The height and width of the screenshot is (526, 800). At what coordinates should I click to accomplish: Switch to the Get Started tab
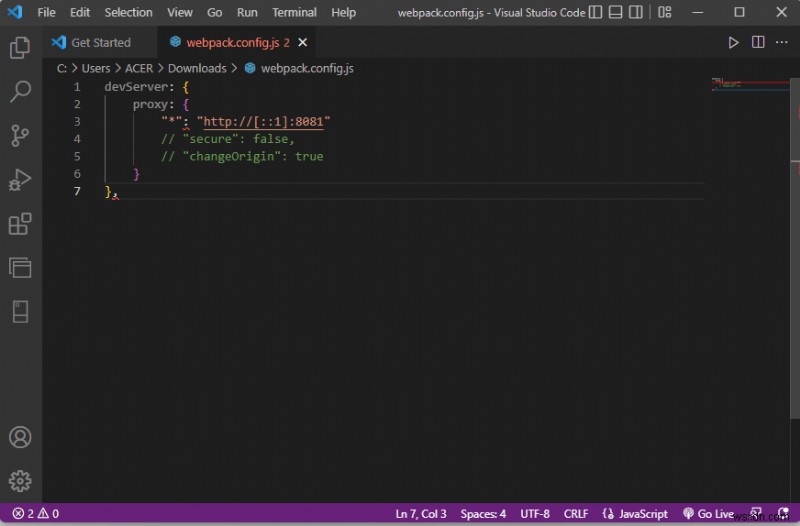pyautogui.click(x=100, y=43)
